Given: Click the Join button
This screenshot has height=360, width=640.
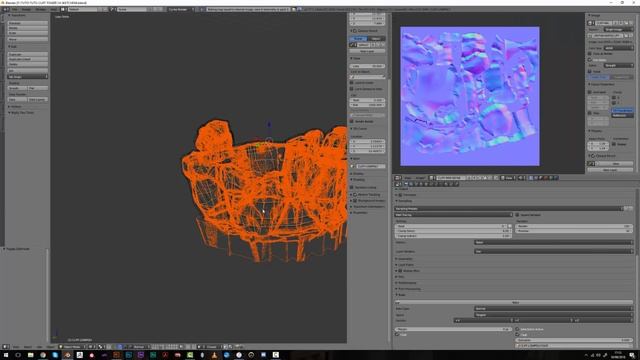Looking at the screenshot, I should 28,70.
